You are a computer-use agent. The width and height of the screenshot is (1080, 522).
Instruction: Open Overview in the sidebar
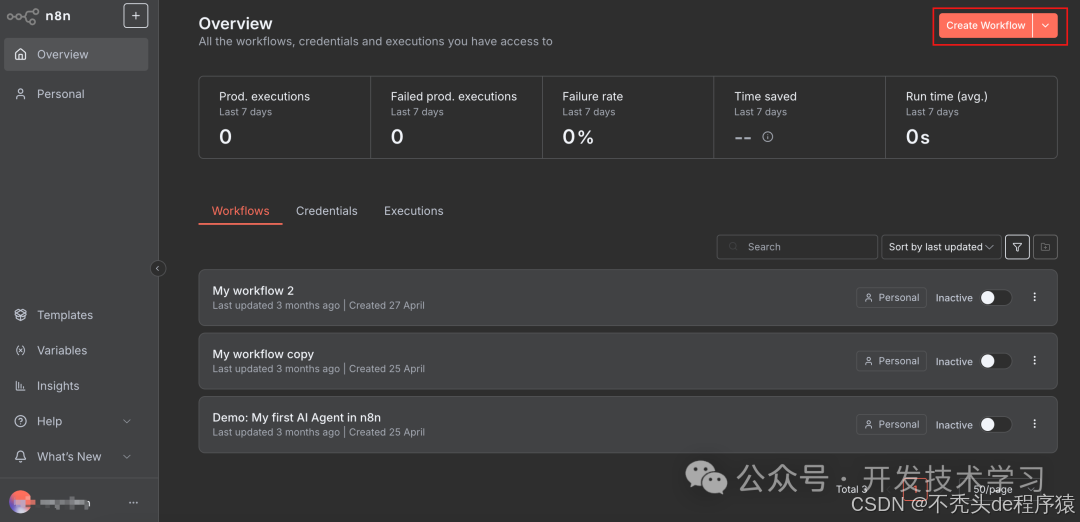coord(76,54)
